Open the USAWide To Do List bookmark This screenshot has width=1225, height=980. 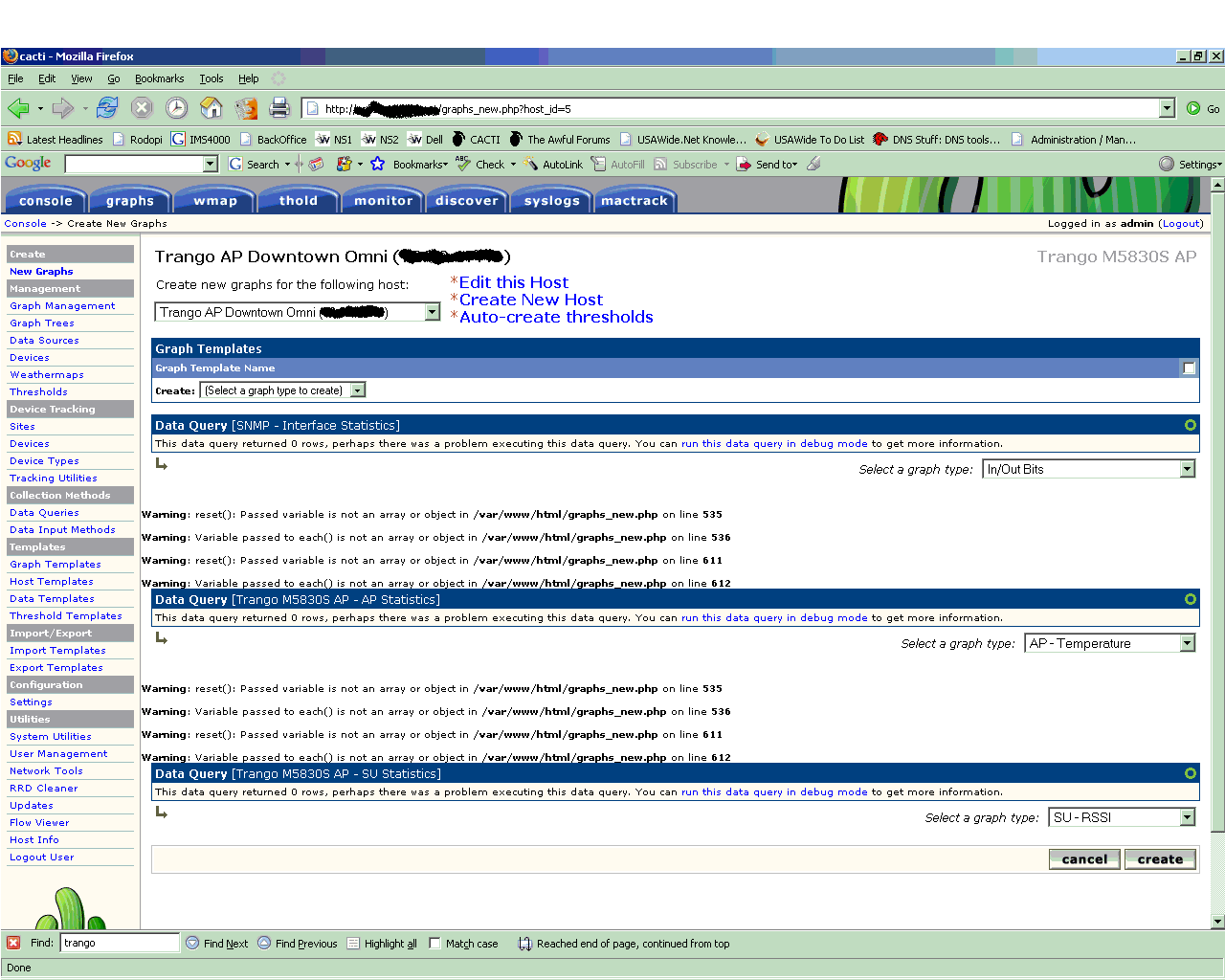click(810, 139)
